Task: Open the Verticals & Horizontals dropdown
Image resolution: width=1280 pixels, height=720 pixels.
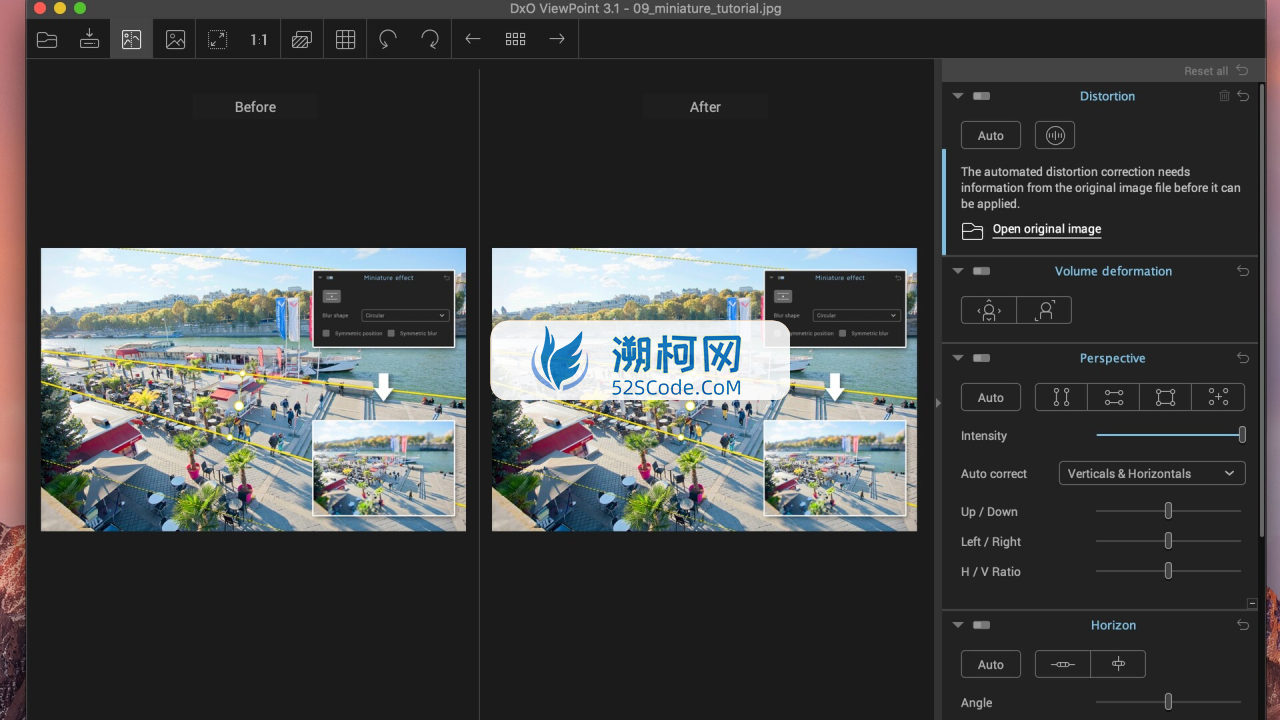Action: pyautogui.click(x=1152, y=473)
